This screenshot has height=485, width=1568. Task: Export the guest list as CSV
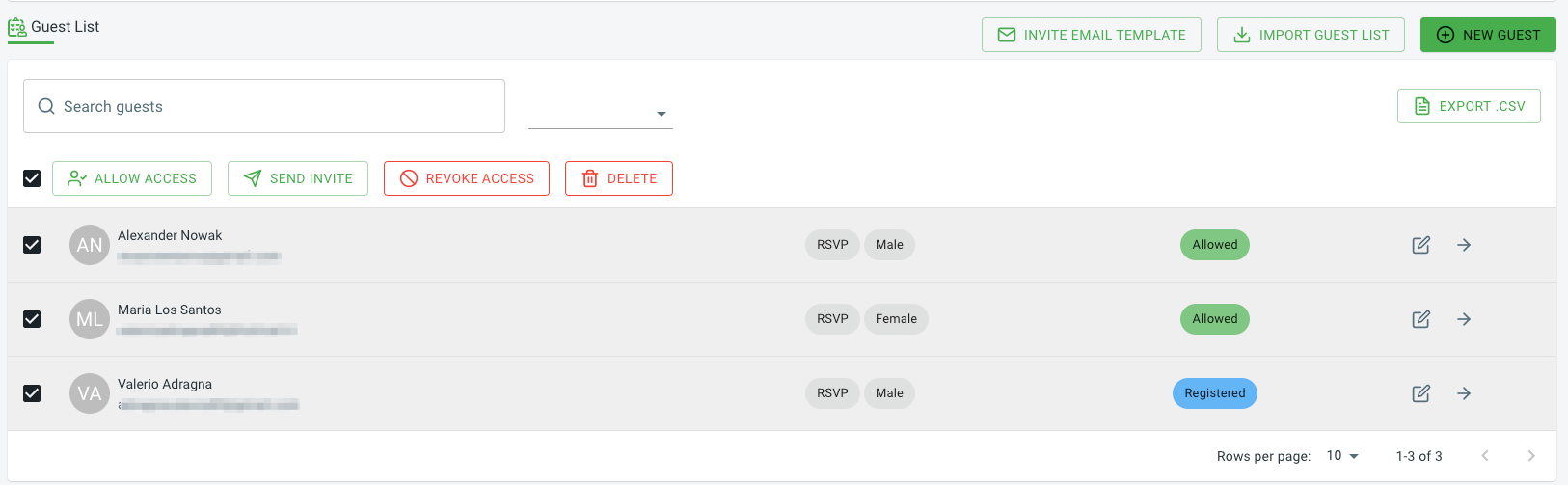pos(1469,106)
